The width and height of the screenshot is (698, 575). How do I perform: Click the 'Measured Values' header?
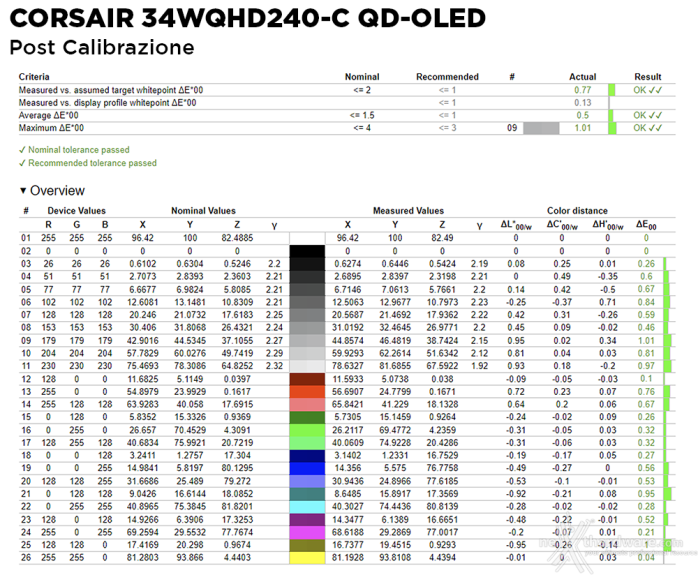point(408,211)
